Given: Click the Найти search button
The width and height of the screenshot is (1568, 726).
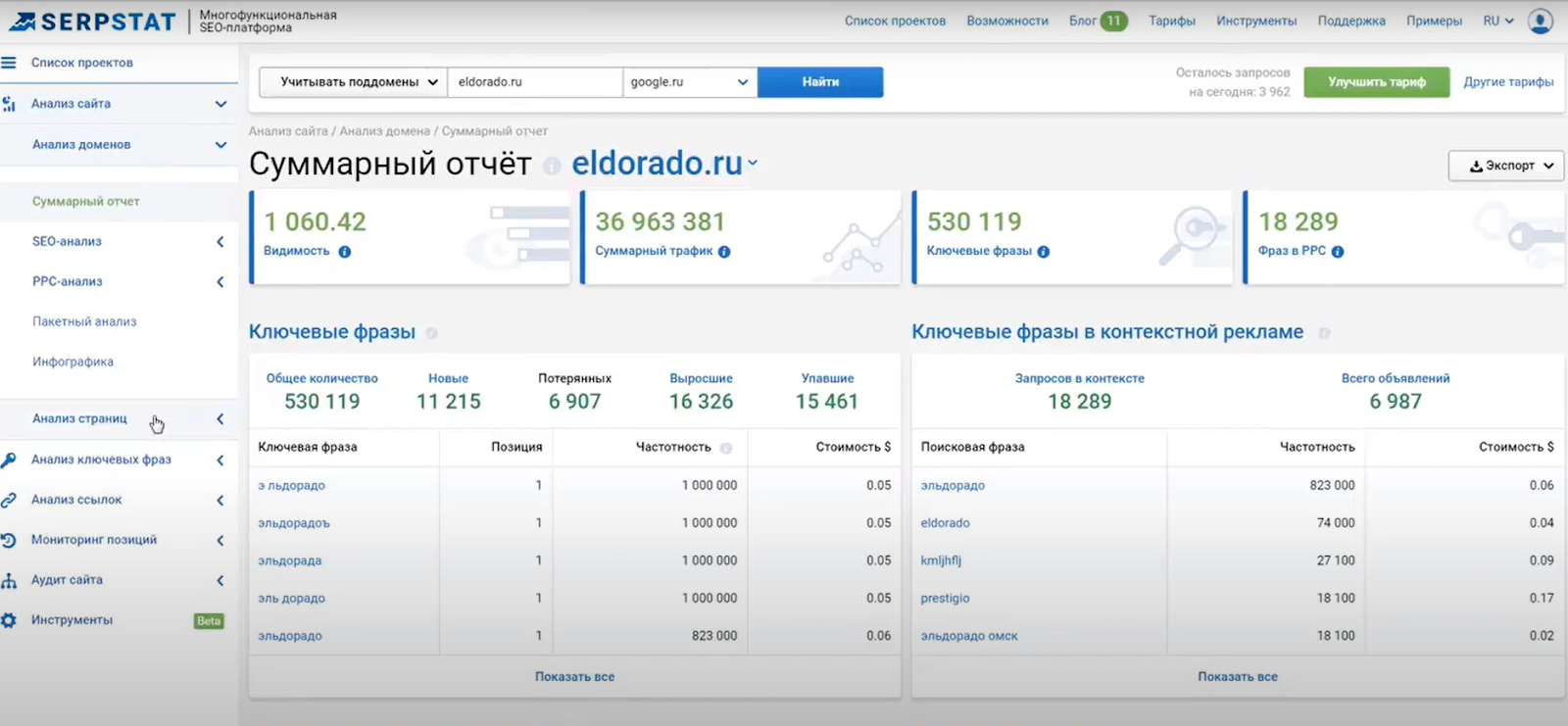Looking at the screenshot, I should 820,82.
